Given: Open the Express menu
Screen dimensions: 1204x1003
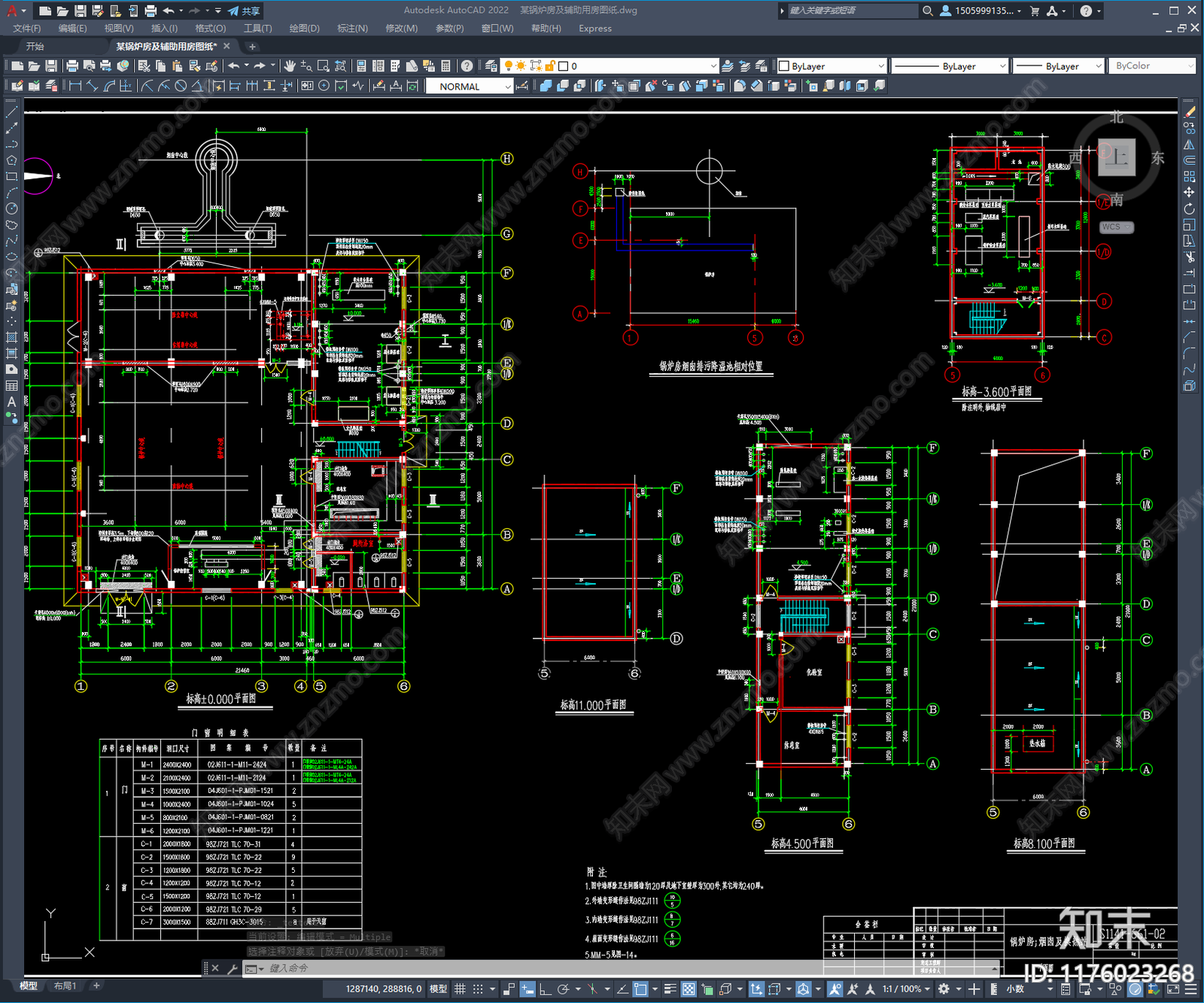Looking at the screenshot, I should point(595,29).
